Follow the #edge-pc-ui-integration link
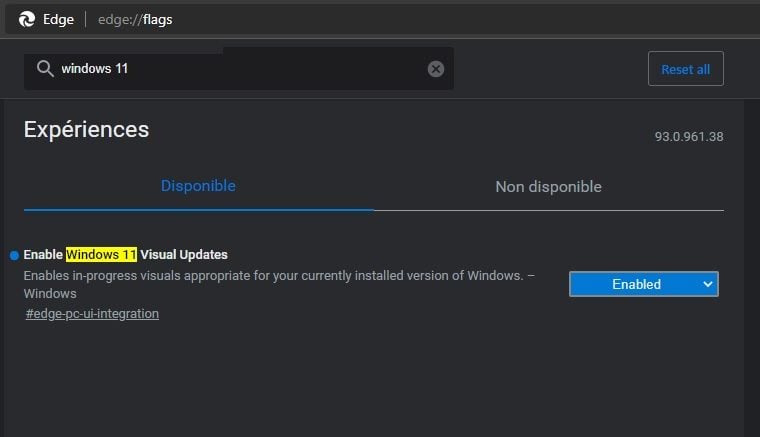 tap(92, 314)
